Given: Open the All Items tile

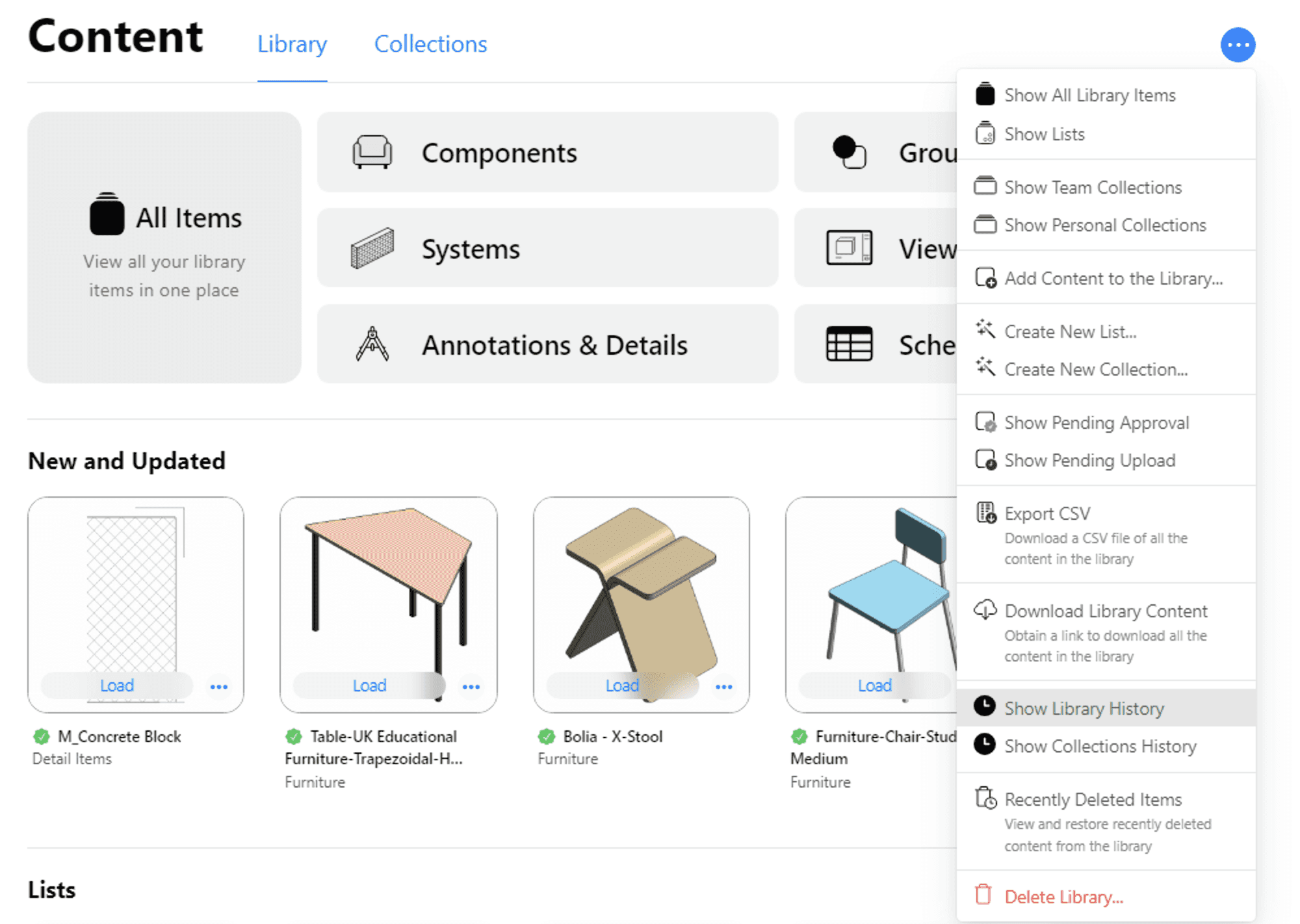Looking at the screenshot, I should 164,247.
